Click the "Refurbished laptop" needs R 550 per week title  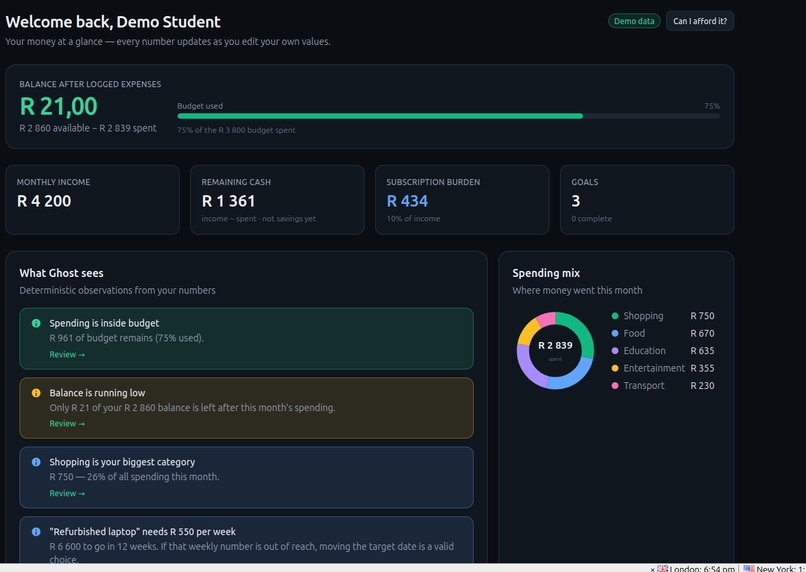pos(142,532)
